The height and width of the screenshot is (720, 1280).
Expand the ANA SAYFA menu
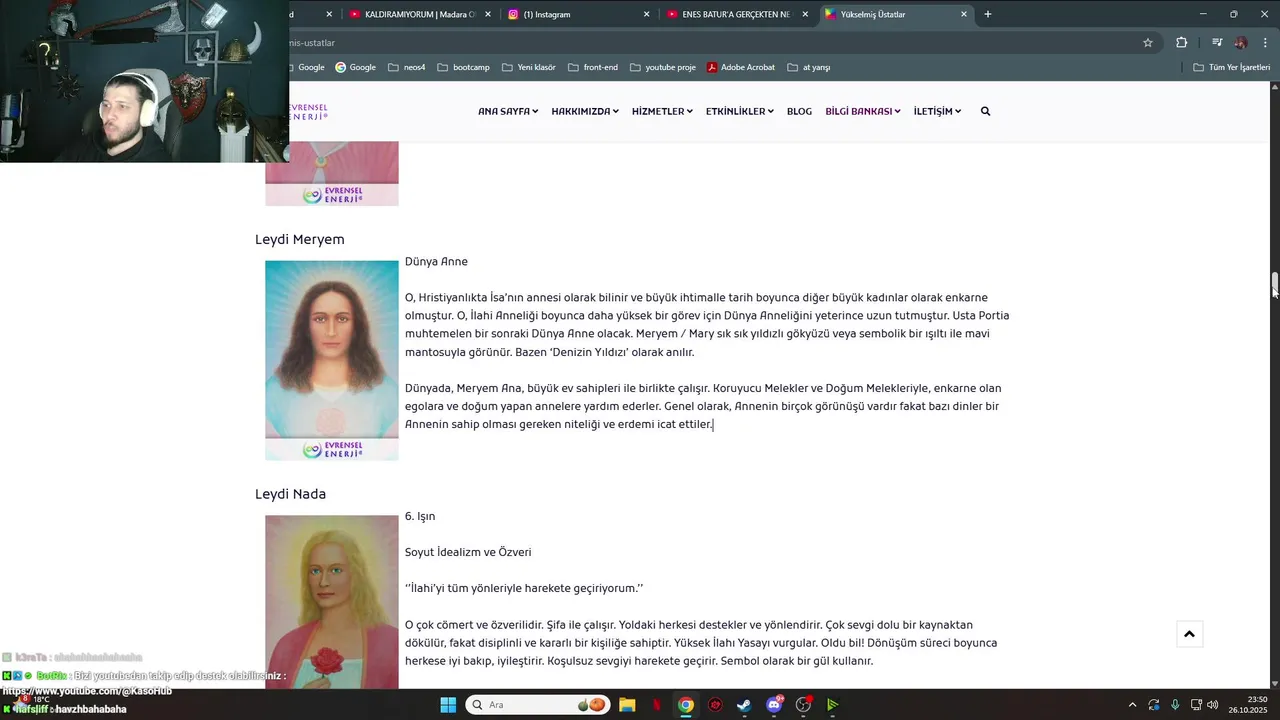tap(508, 111)
